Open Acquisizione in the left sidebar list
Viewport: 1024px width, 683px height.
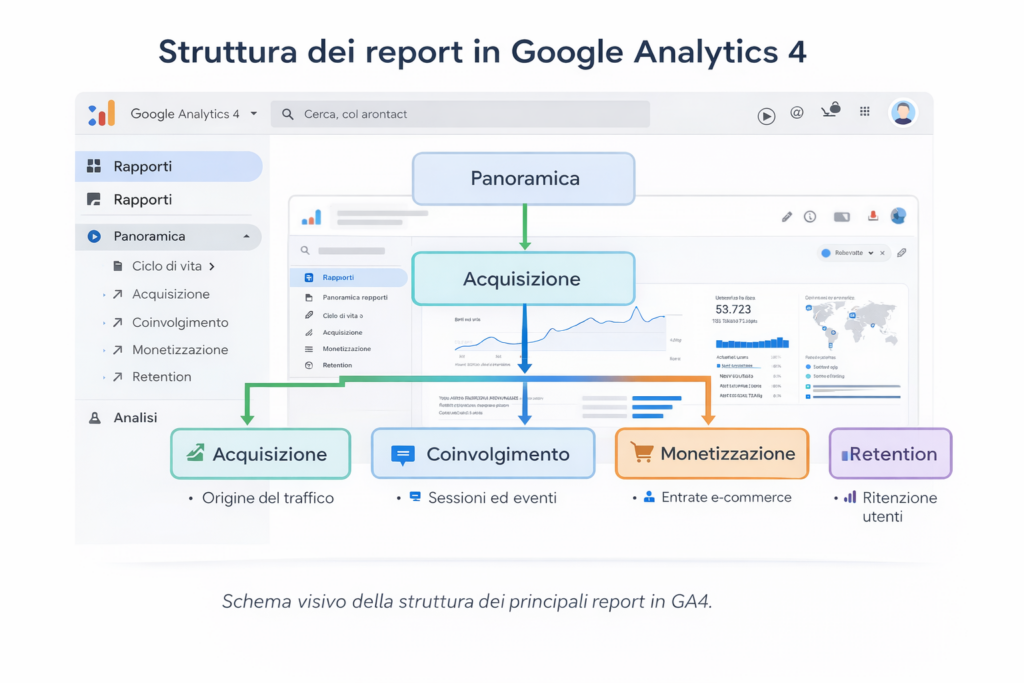[x=170, y=294]
